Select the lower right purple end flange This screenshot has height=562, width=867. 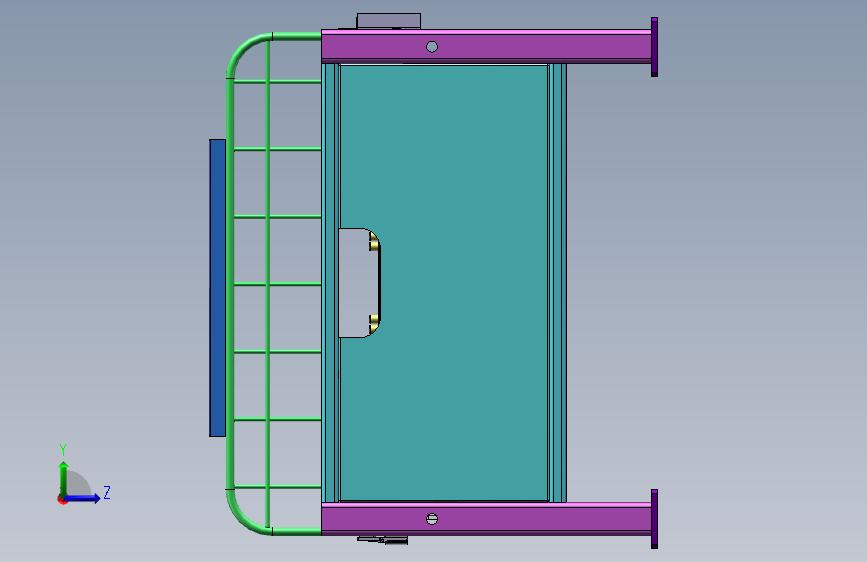pyautogui.click(x=654, y=518)
